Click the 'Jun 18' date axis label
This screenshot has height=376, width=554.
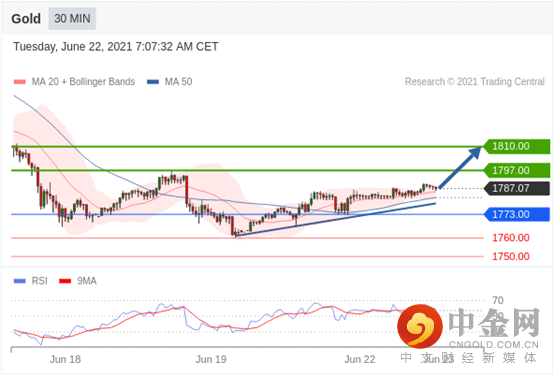click(x=65, y=359)
